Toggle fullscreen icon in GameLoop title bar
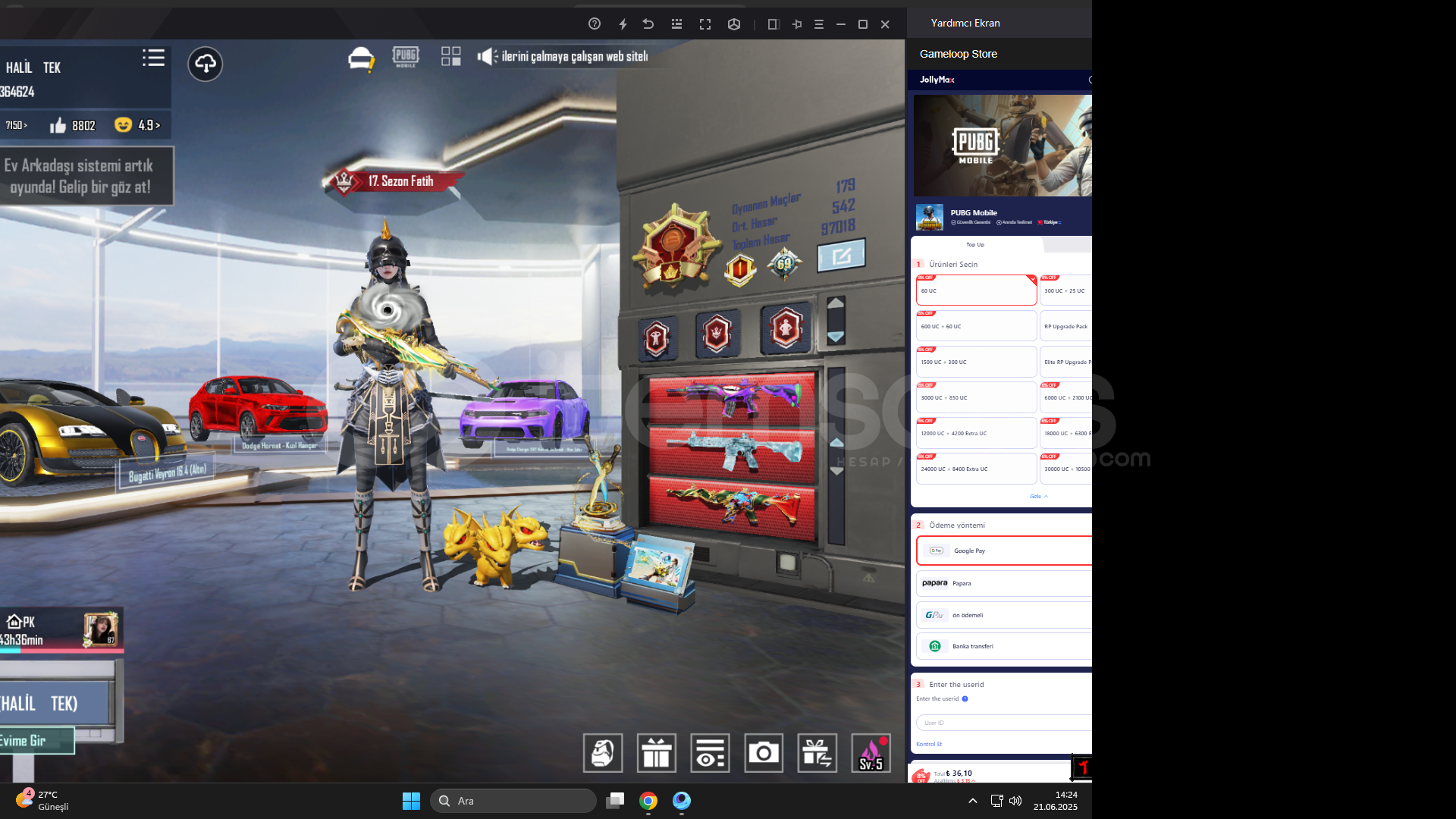Image resolution: width=1456 pixels, height=819 pixels. coord(705,24)
